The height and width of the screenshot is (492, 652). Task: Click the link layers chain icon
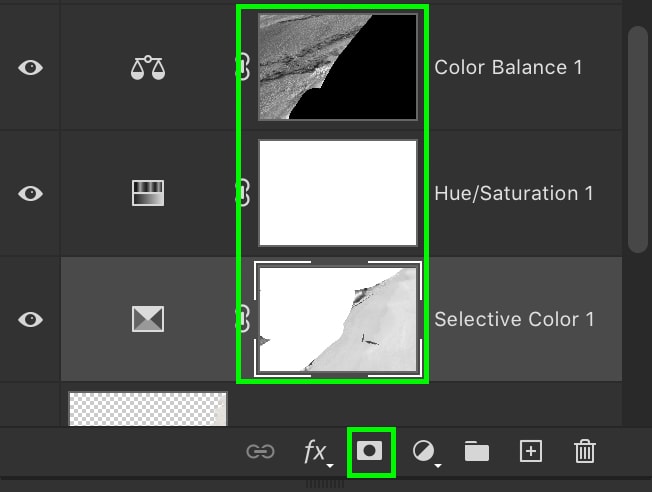(260, 451)
